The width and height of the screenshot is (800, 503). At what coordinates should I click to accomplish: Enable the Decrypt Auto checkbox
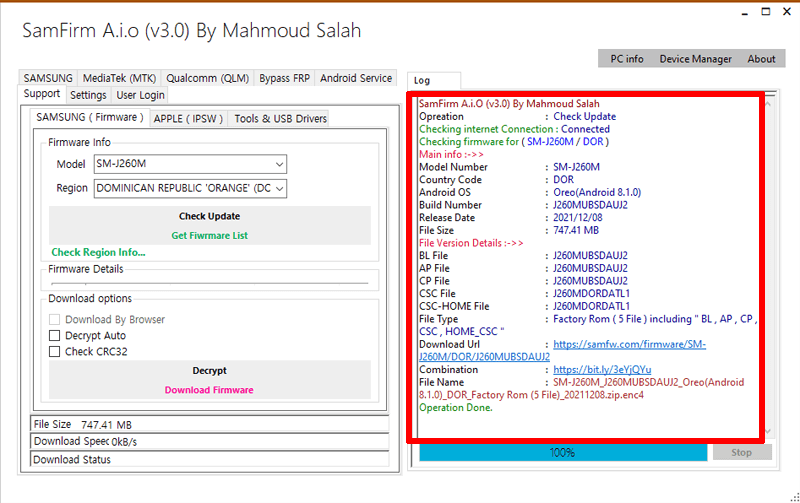click(x=55, y=336)
